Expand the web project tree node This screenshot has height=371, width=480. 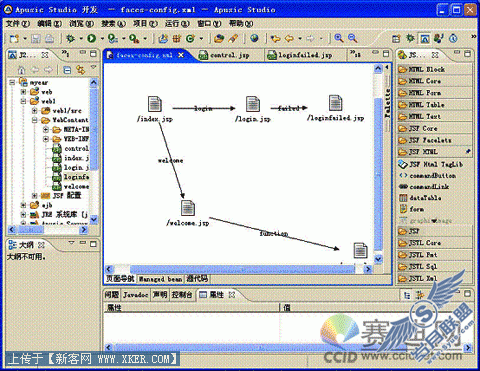pos(23,91)
